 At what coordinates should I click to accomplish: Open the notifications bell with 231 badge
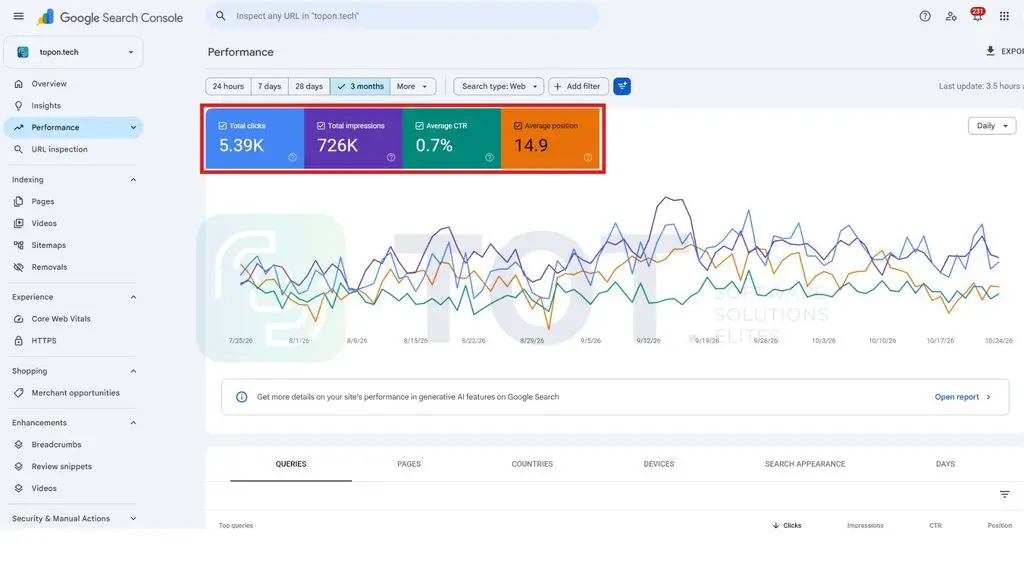click(x=977, y=16)
